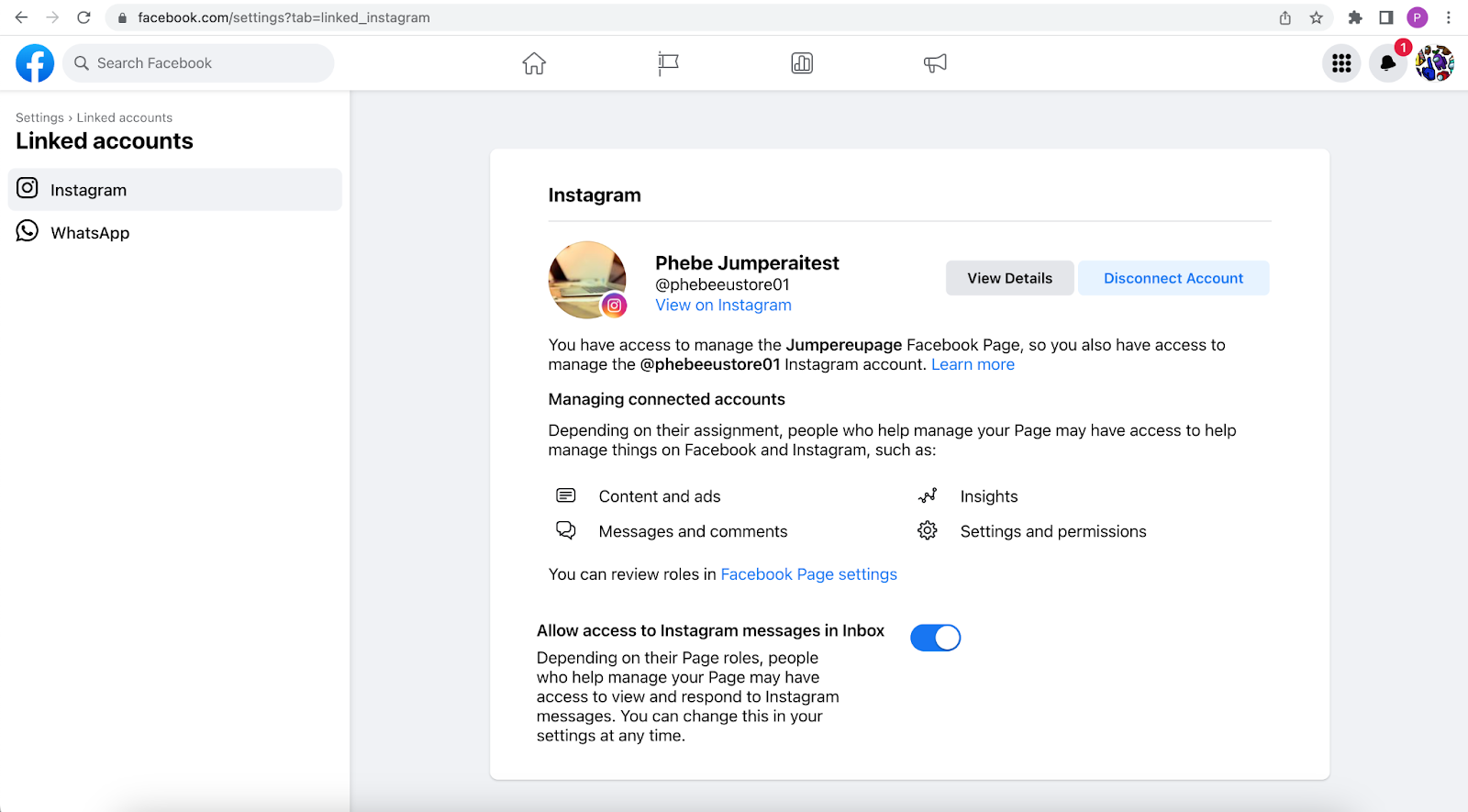Click the WhatsApp icon in the sidebar
This screenshot has height=812, width=1468.
click(x=28, y=231)
